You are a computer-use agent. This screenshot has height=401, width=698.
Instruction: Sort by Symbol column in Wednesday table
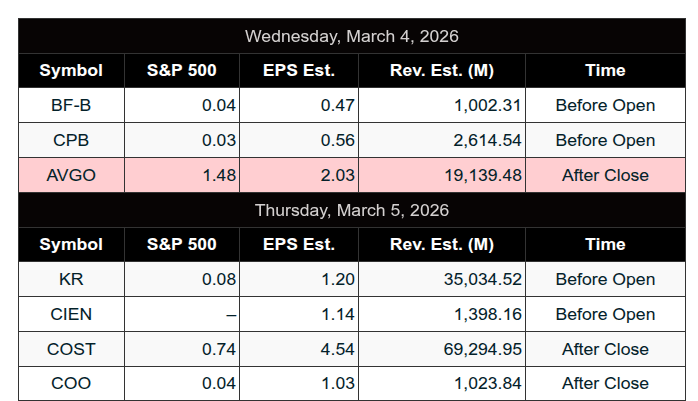coord(71,70)
